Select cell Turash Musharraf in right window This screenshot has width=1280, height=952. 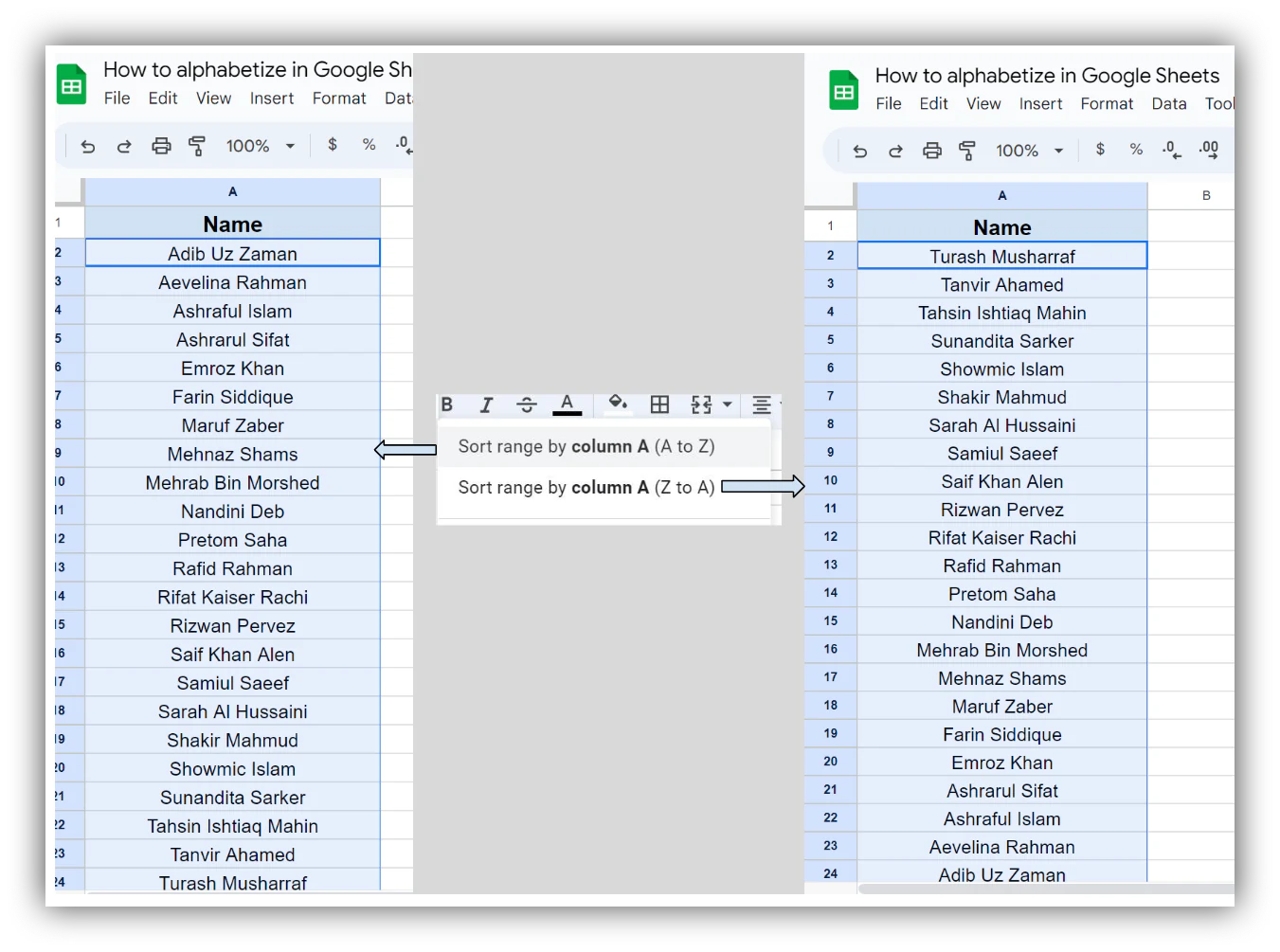(1002, 256)
